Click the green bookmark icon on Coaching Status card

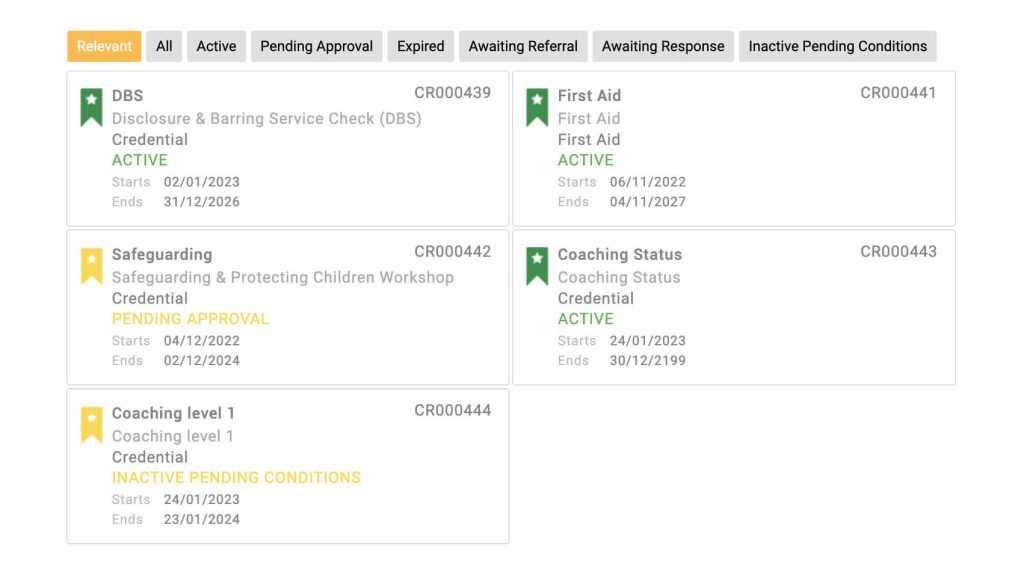coord(537,266)
